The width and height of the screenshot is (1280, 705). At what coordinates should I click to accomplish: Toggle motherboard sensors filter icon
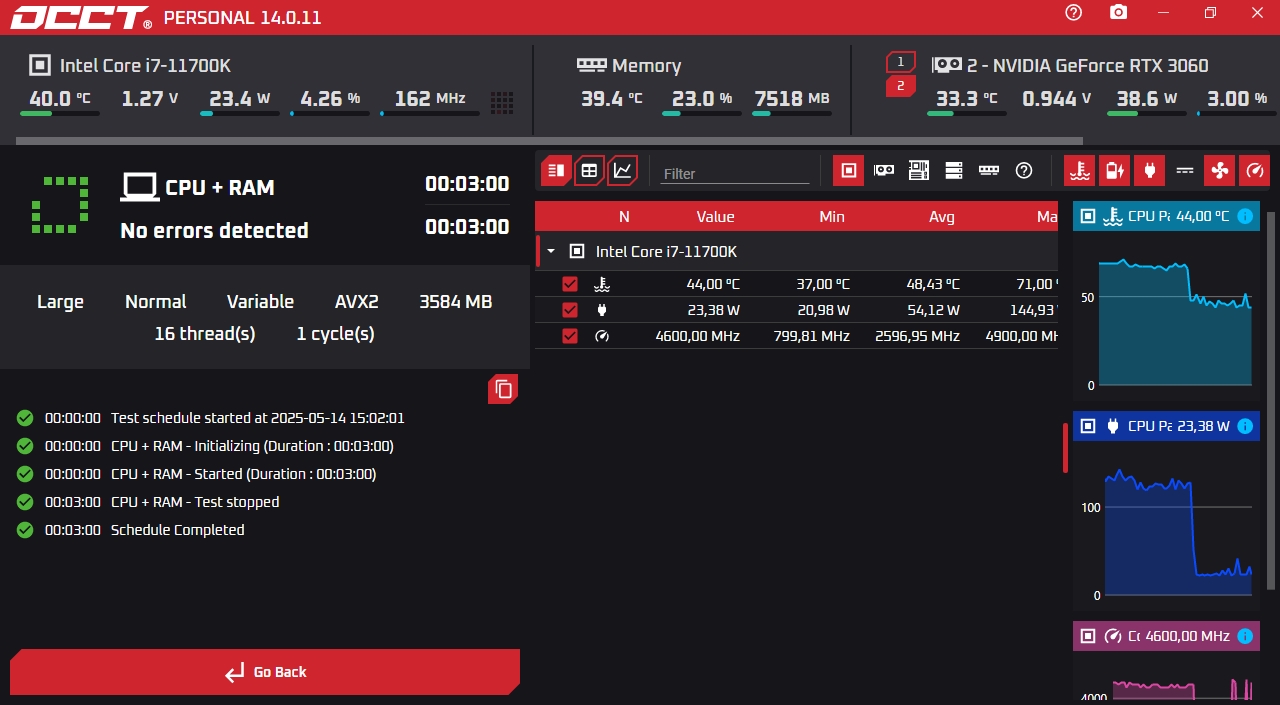[x=919, y=171]
